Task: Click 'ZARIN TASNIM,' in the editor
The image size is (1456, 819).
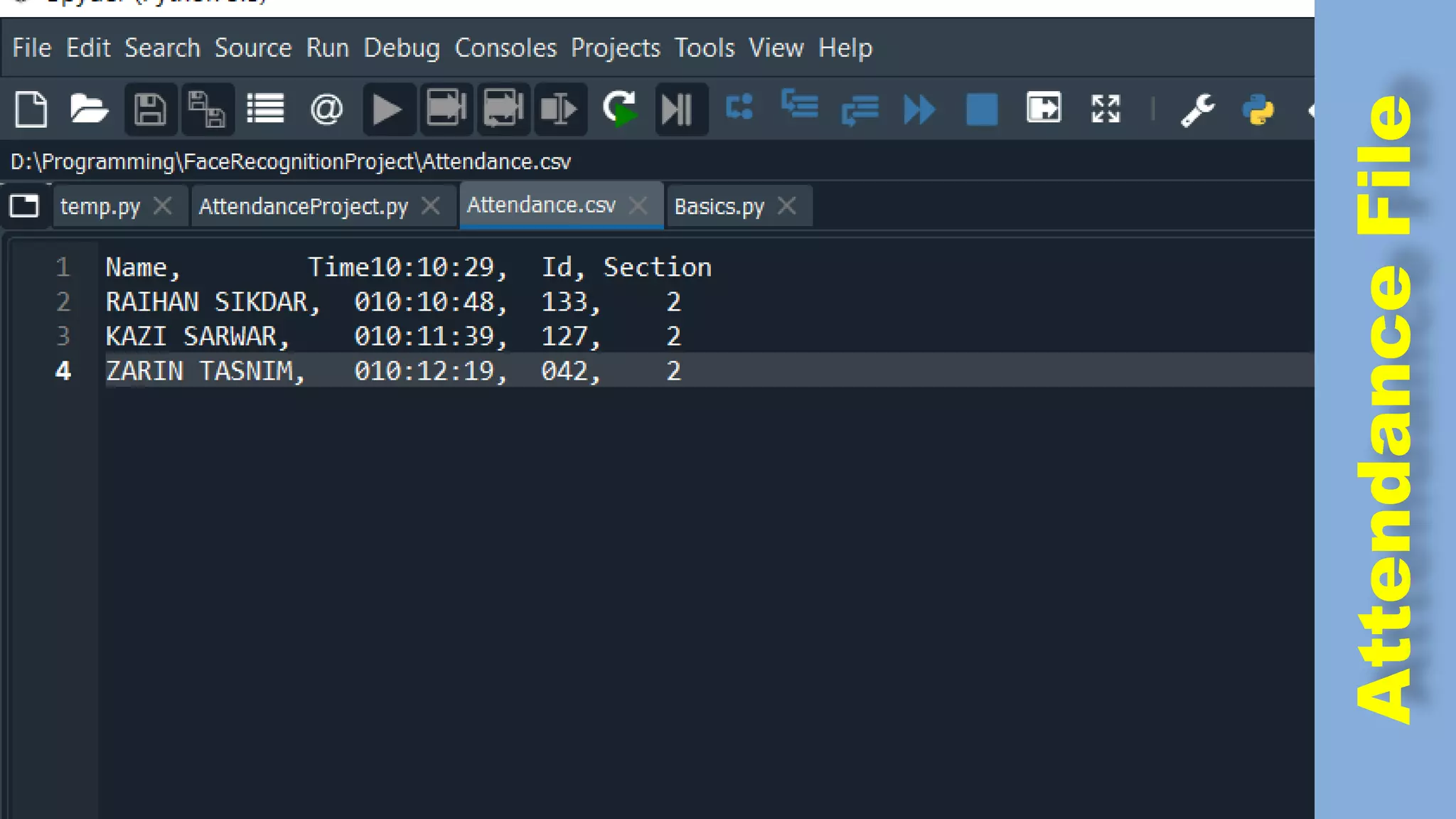Action: pos(205,372)
